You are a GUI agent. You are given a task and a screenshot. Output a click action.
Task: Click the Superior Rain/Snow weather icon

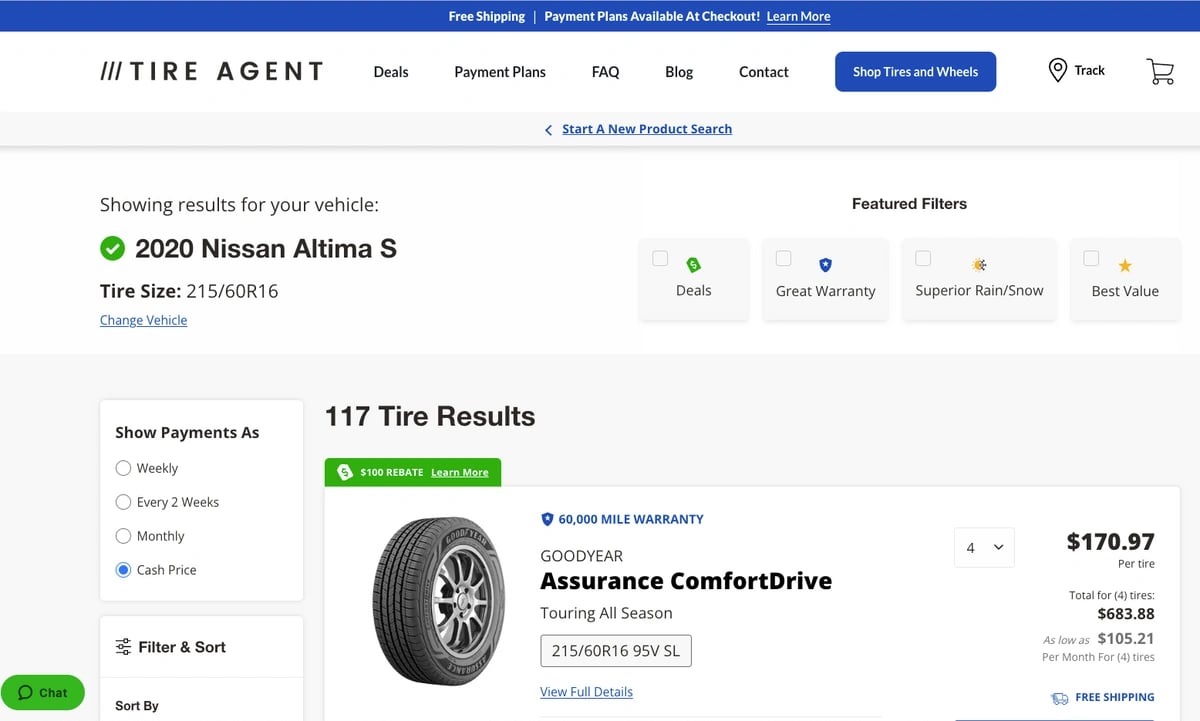click(979, 265)
